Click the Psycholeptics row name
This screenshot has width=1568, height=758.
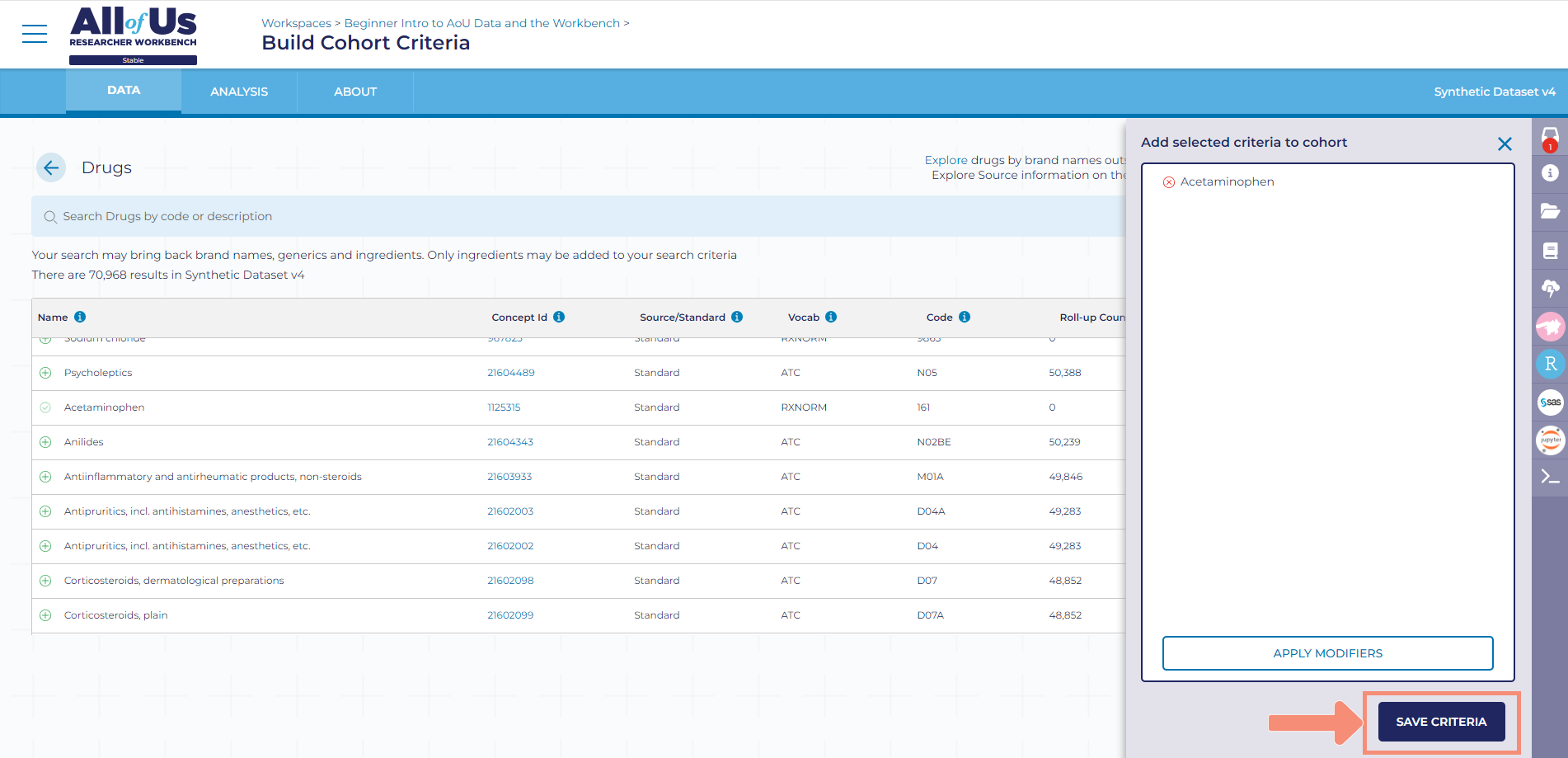[x=98, y=373]
